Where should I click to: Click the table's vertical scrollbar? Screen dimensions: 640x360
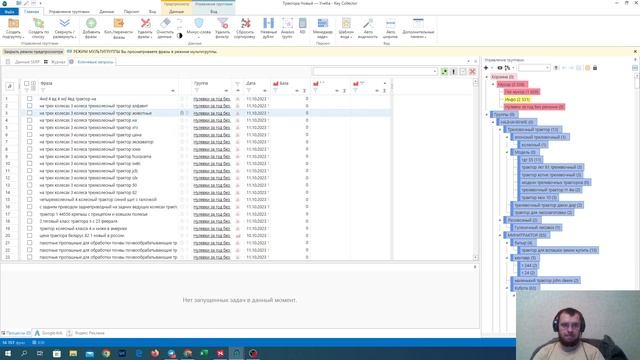[476, 169]
